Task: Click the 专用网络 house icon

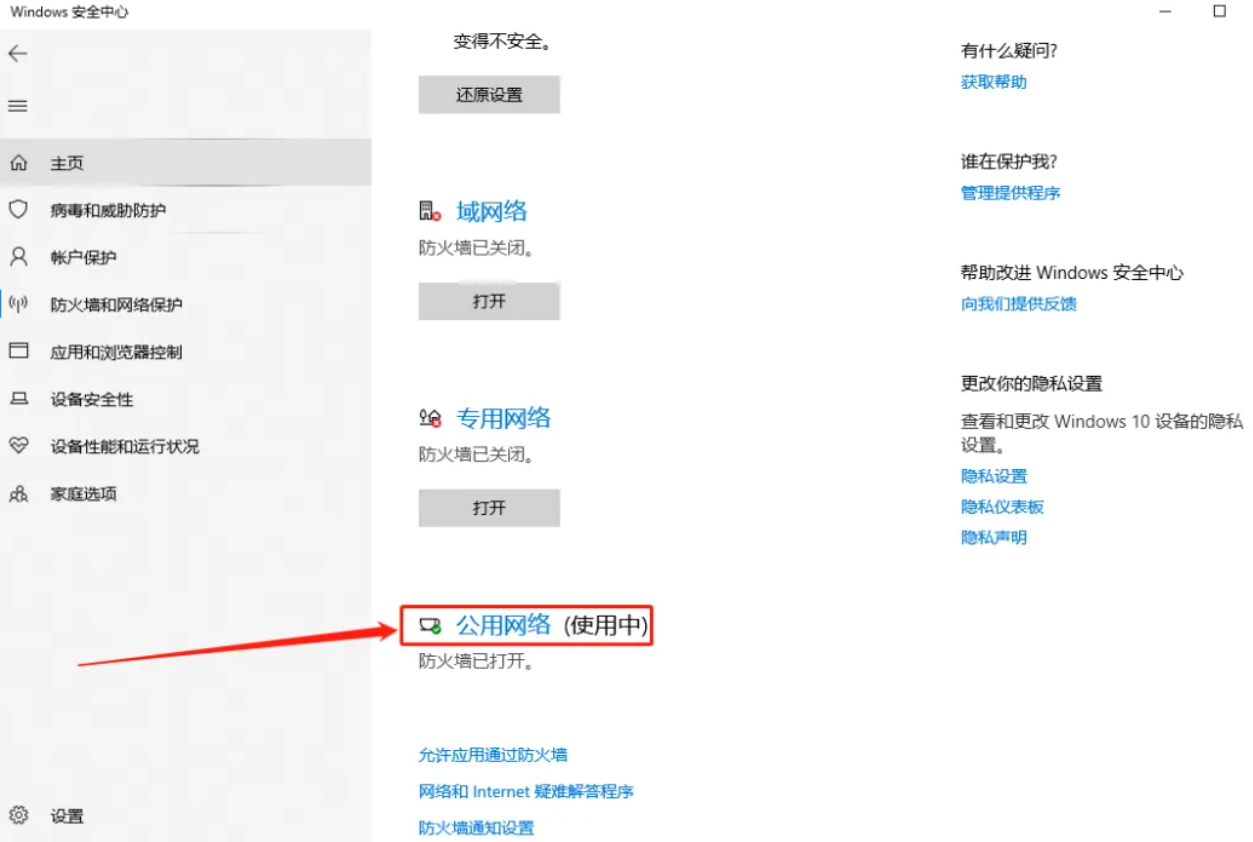Action: 430,418
